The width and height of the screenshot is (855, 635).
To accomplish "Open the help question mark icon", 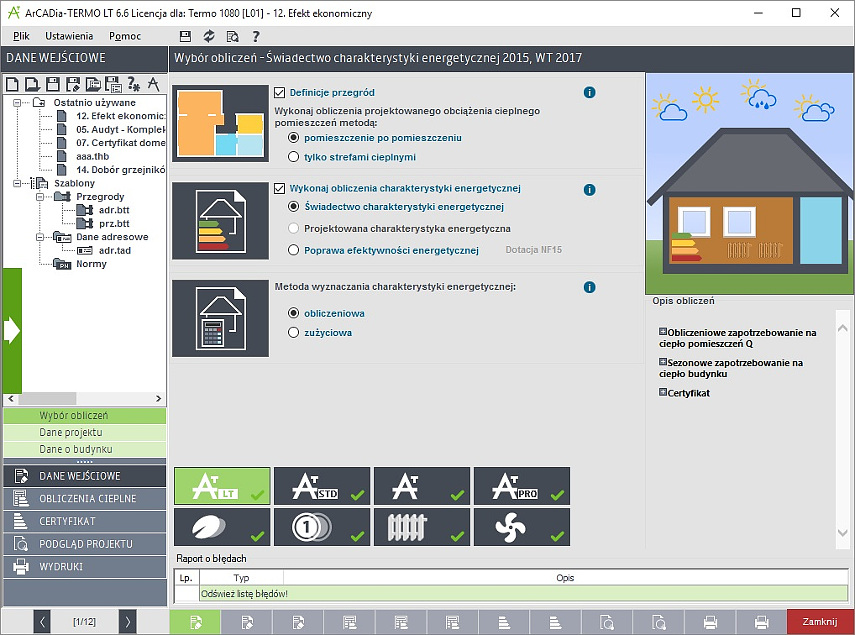I will point(255,36).
